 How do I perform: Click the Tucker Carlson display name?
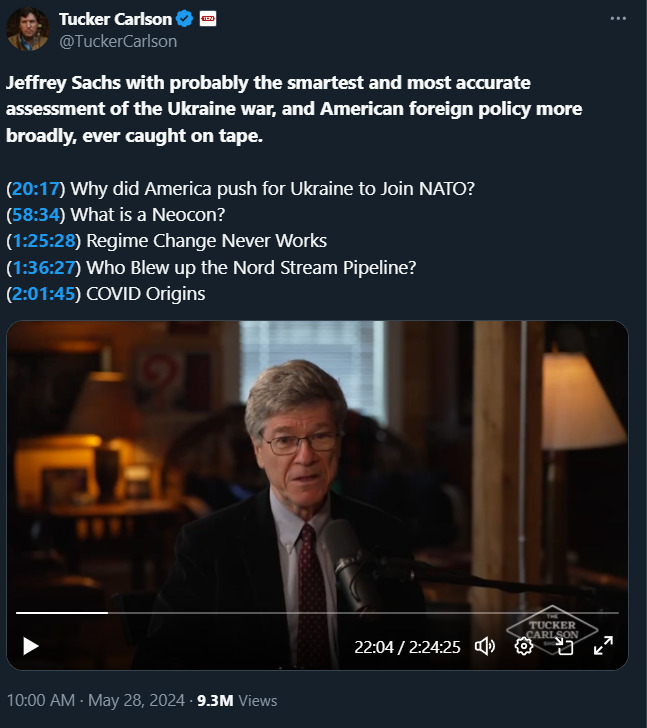[115, 19]
